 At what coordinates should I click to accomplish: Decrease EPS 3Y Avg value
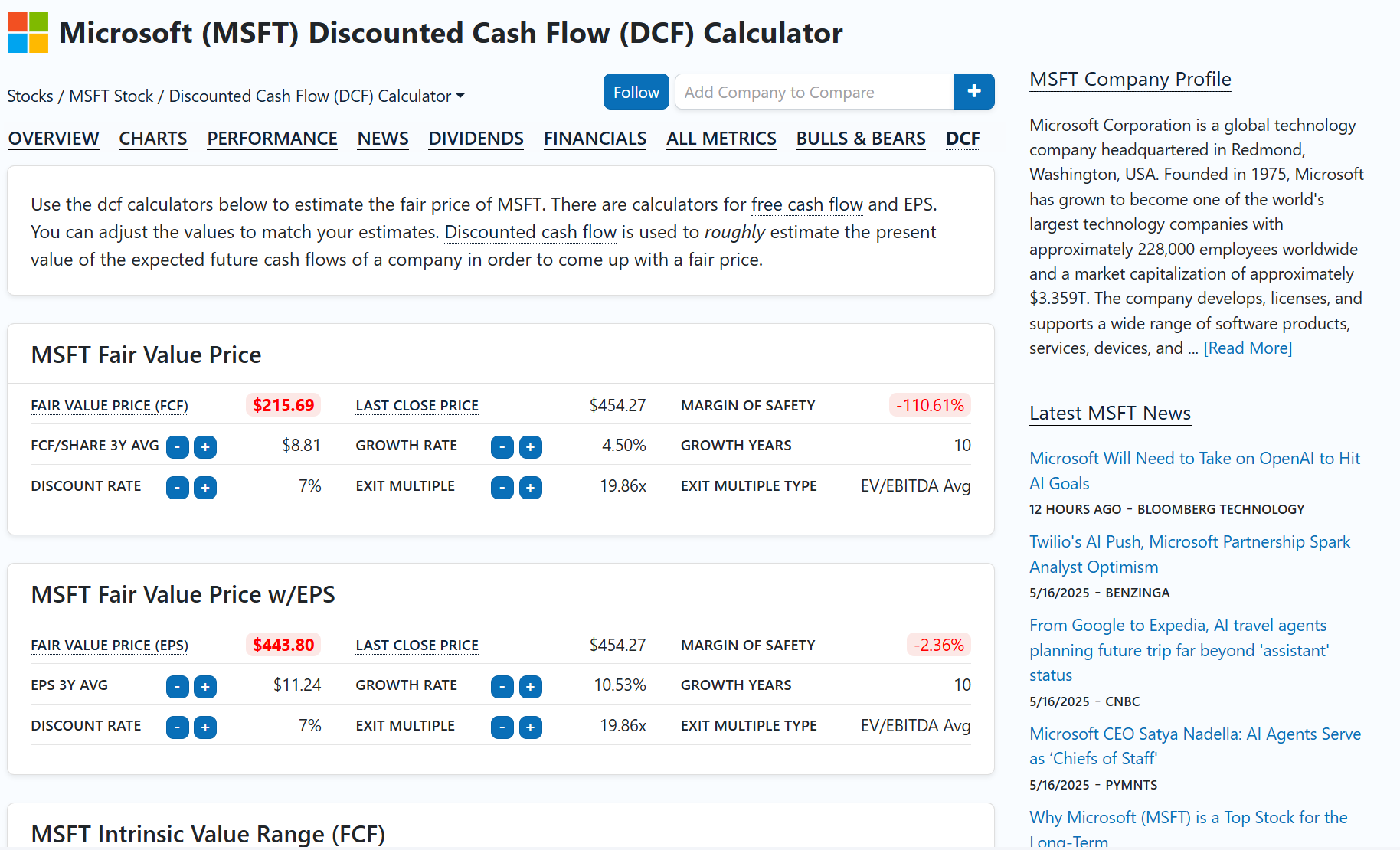click(178, 687)
